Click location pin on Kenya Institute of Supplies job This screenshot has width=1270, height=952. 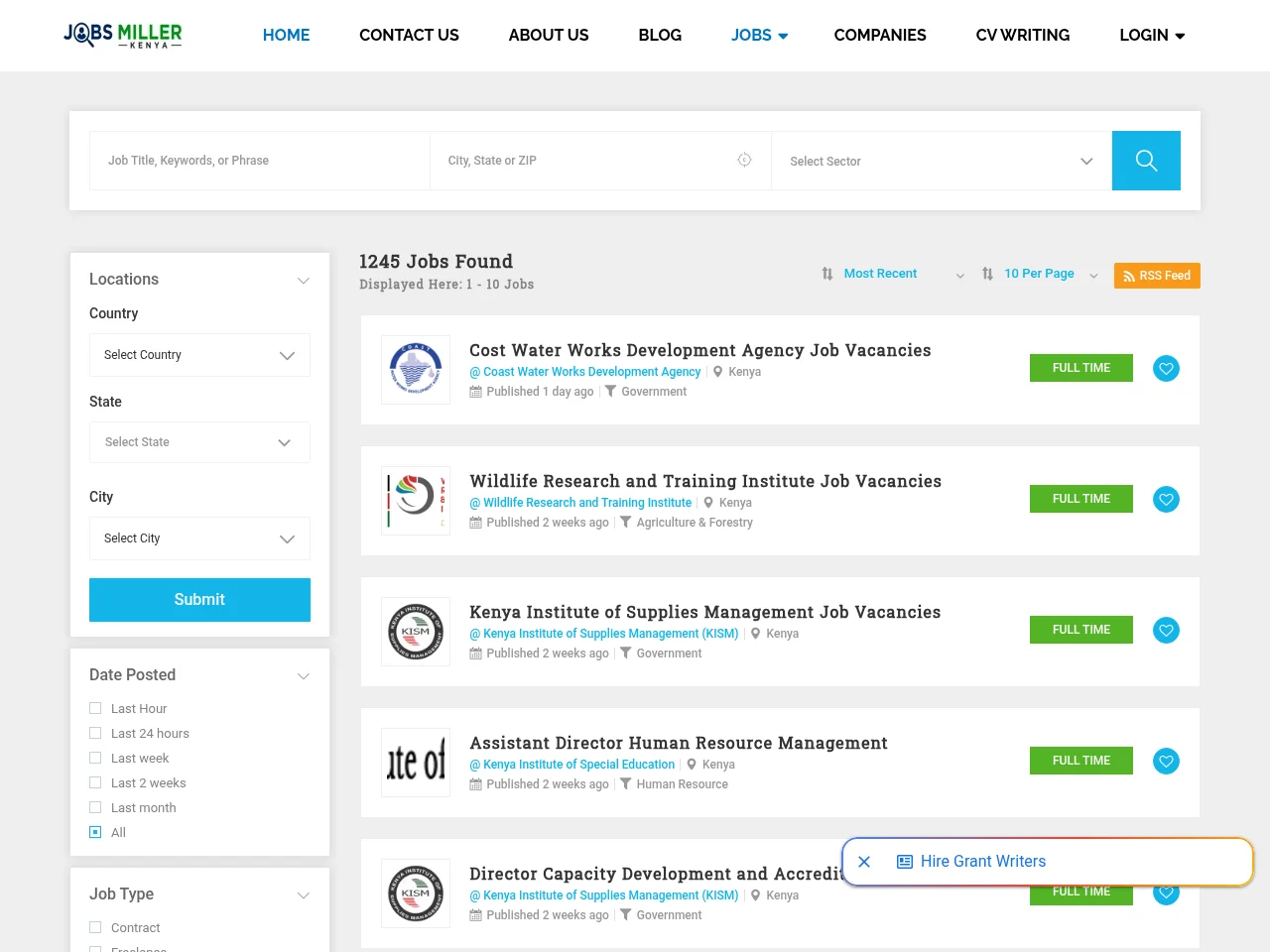(756, 634)
